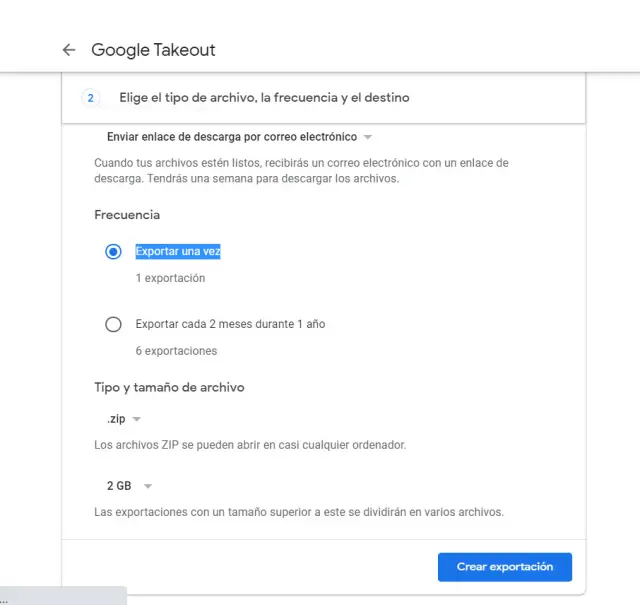Click the small arrow beside .zip
The width and height of the screenshot is (640, 605).
137,419
